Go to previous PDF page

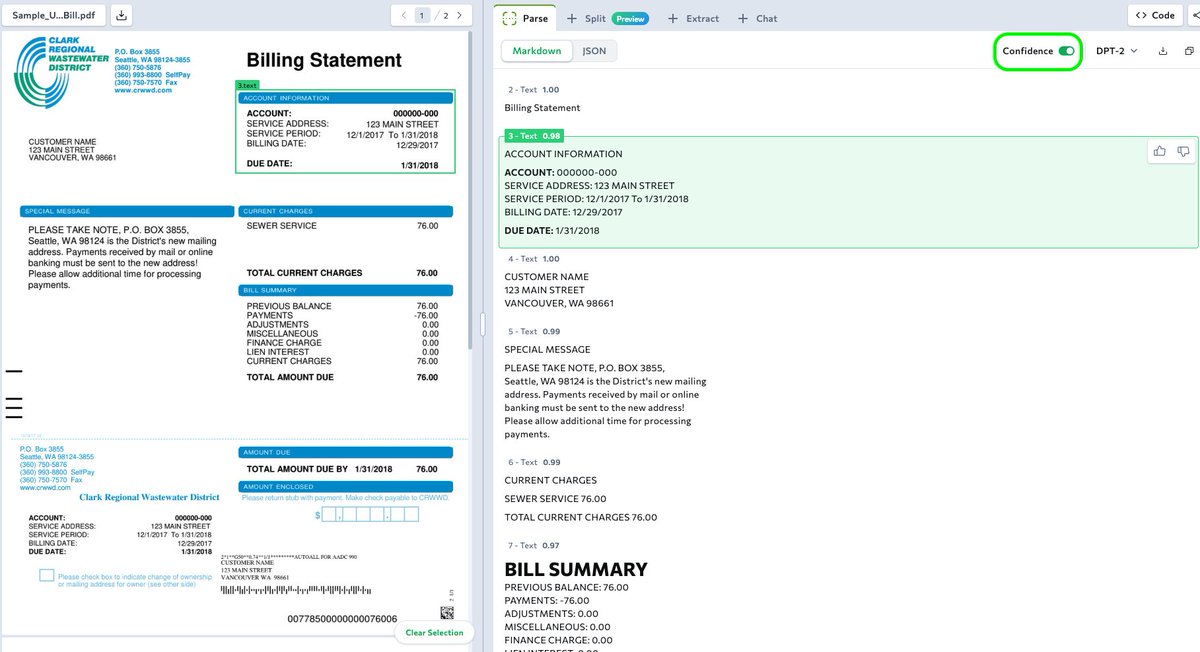404,15
